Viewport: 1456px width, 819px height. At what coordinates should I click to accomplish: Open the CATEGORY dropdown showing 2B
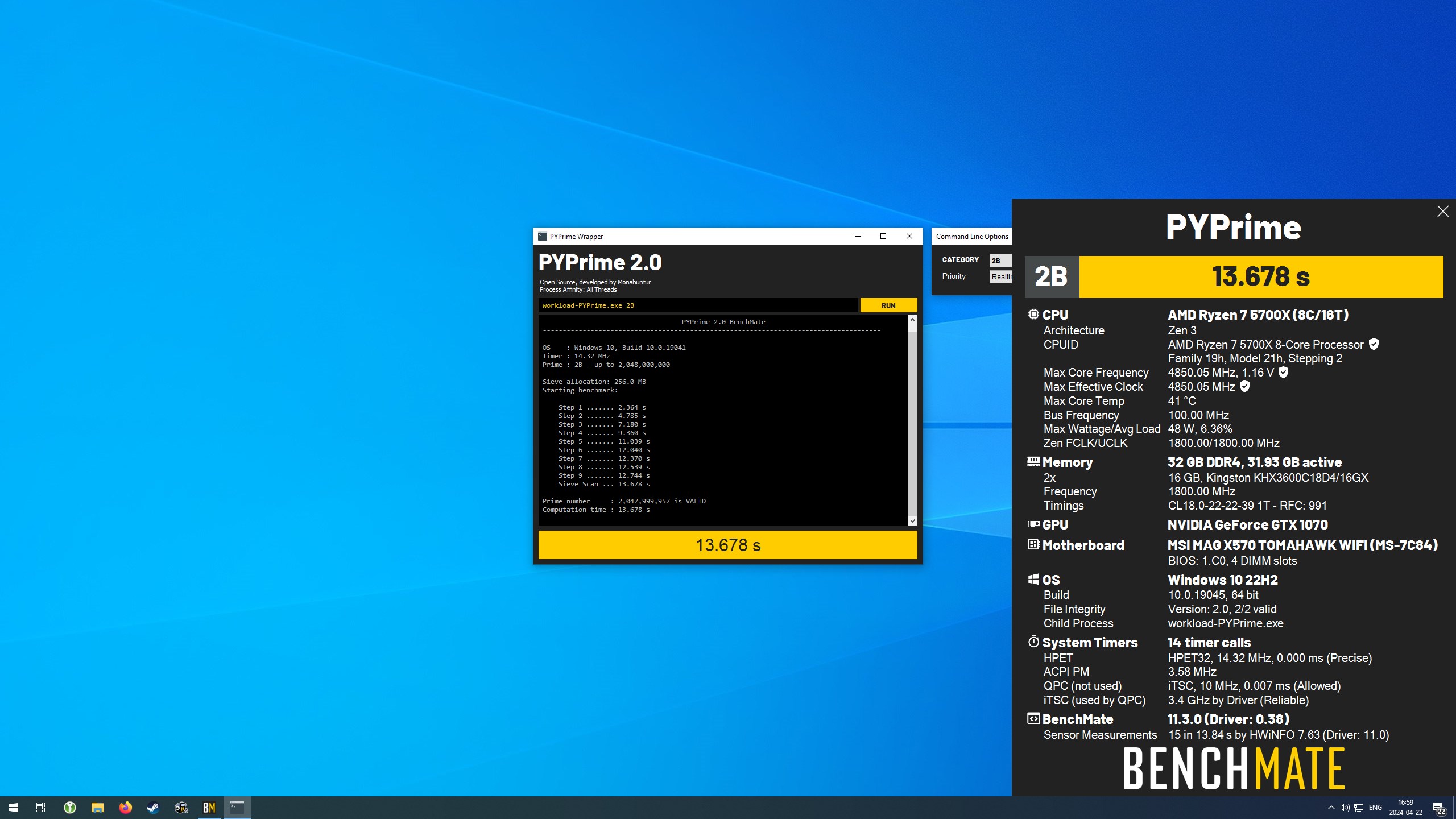1000,260
